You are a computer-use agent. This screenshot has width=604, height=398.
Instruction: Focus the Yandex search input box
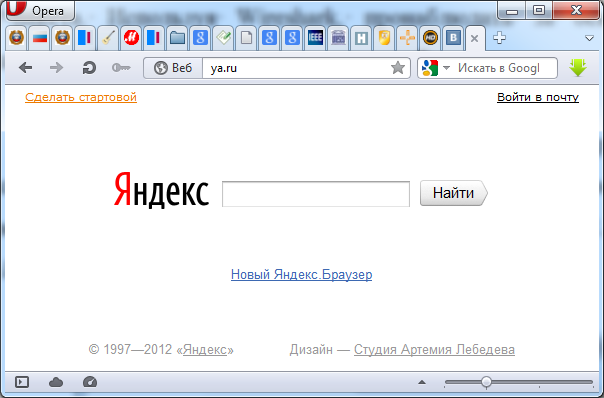pos(316,194)
